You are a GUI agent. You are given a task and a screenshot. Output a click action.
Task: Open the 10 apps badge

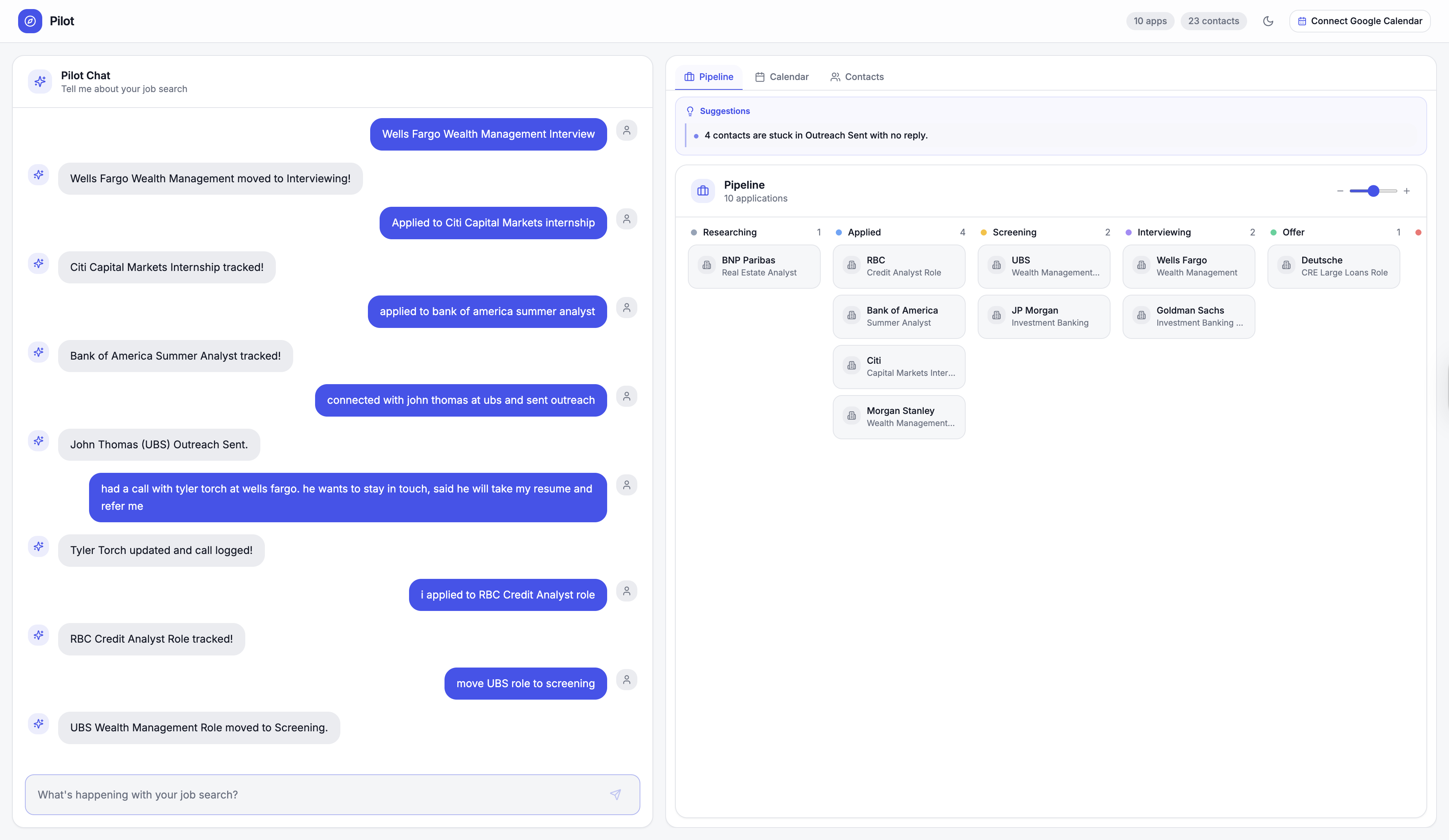(1150, 21)
